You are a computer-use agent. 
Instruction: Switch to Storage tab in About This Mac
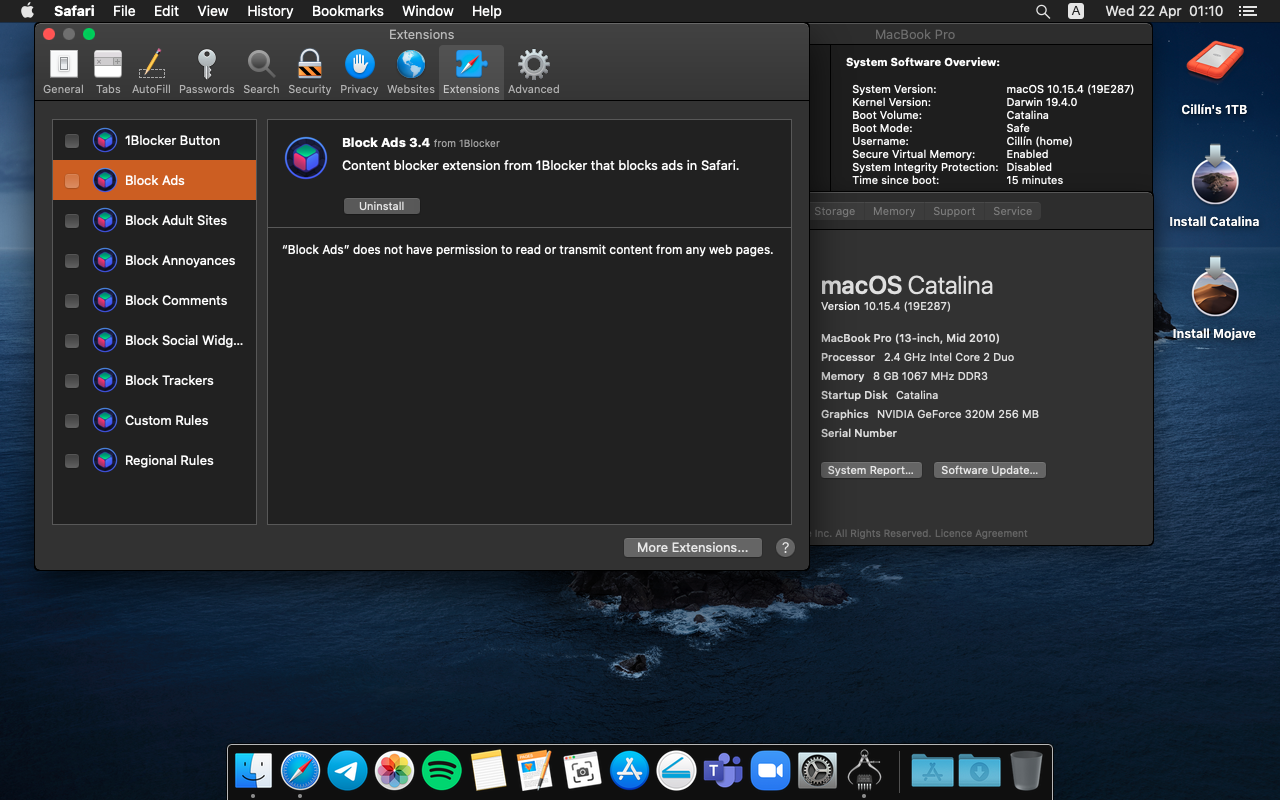click(x=834, y=211)
